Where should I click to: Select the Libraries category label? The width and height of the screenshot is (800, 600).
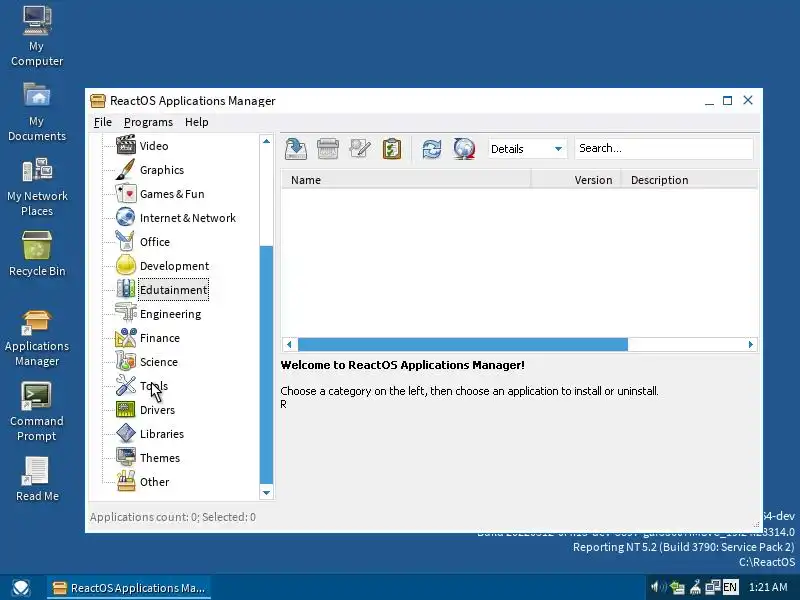click(x=162, y=434)
